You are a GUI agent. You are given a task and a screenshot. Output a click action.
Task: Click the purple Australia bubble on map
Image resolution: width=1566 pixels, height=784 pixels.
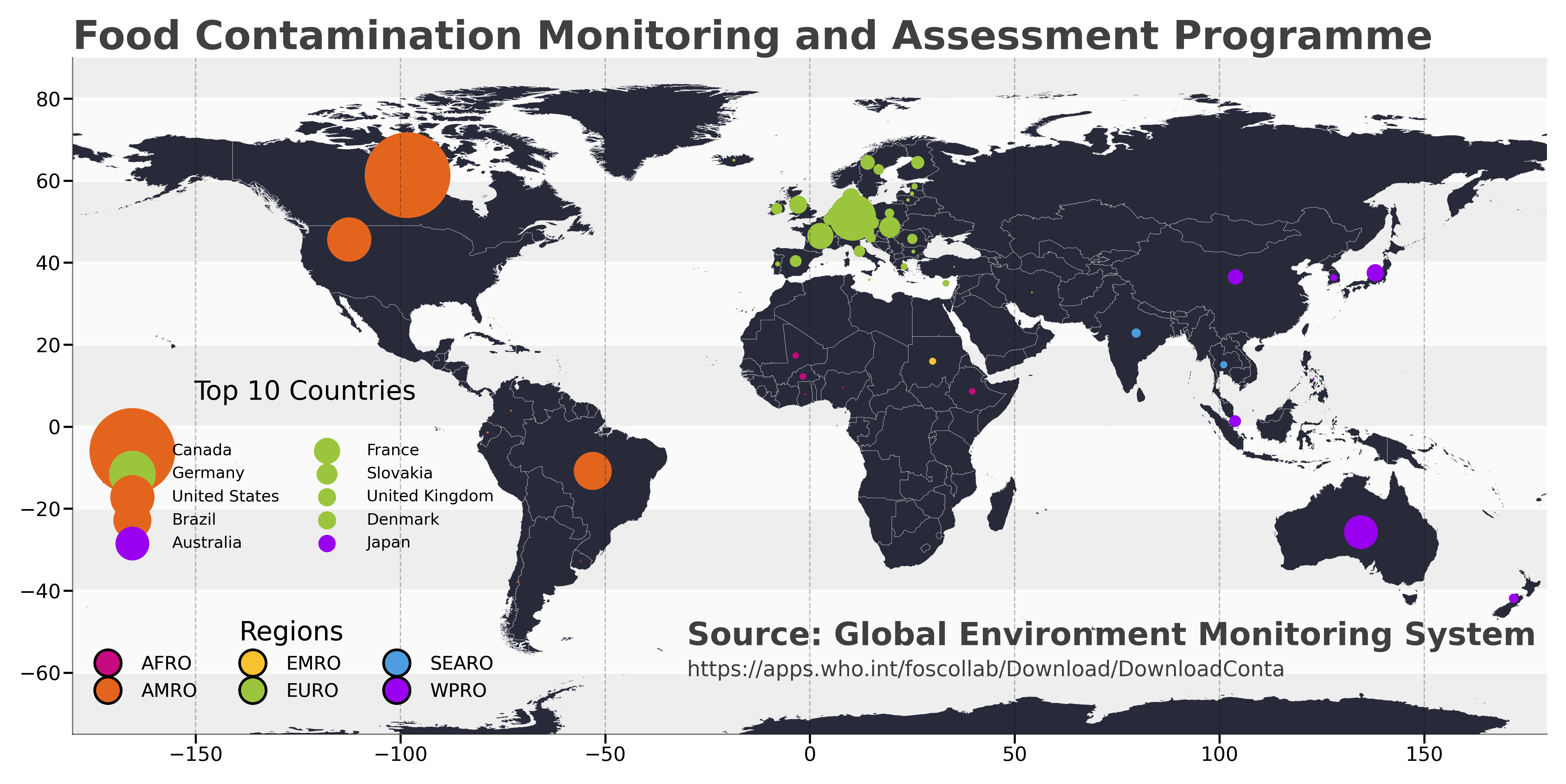(x=1361, y=532)
